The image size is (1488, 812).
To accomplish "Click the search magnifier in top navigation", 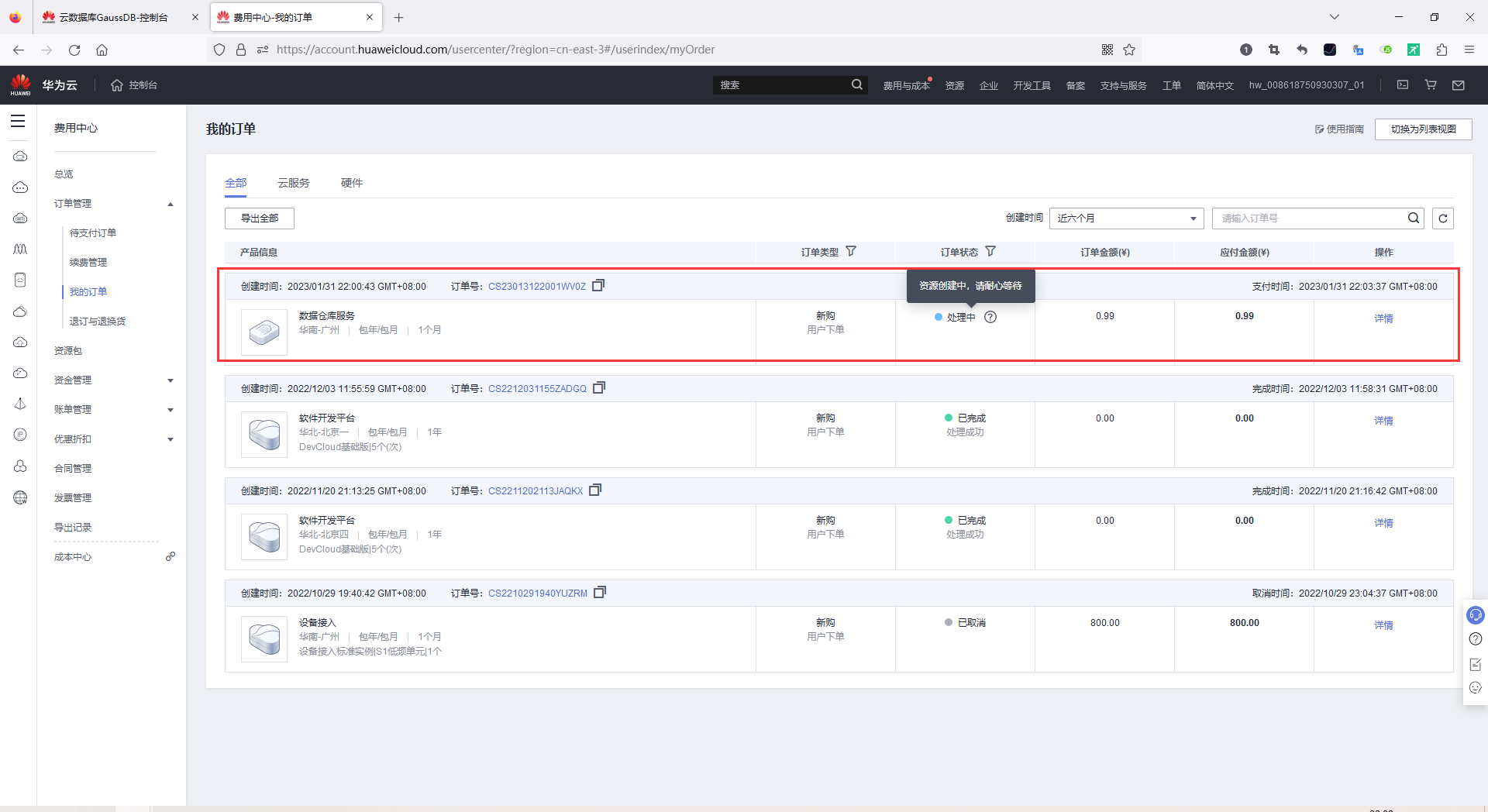I will (x=856, y=84).
